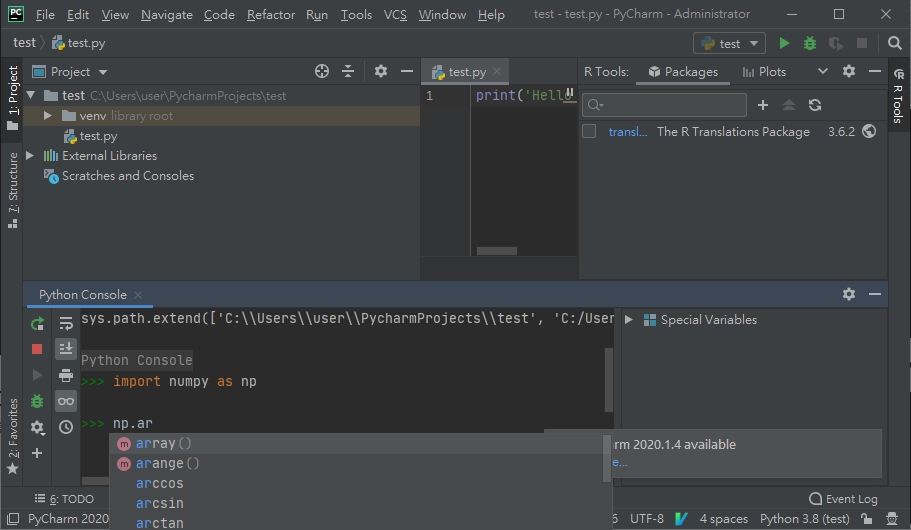Open Python Console panel settings gear
911x530 pixels.
[x=849, y=294]
